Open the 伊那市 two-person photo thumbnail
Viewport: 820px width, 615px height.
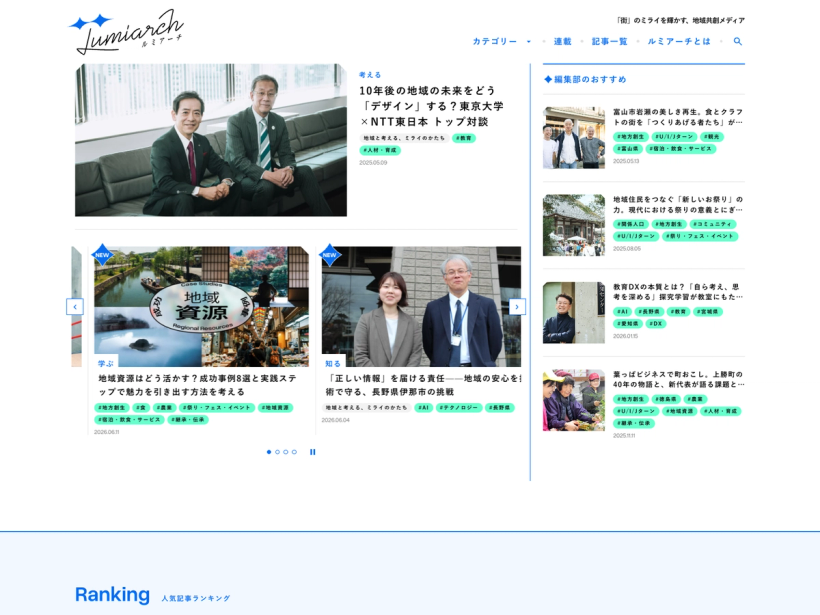coord(421,306)
